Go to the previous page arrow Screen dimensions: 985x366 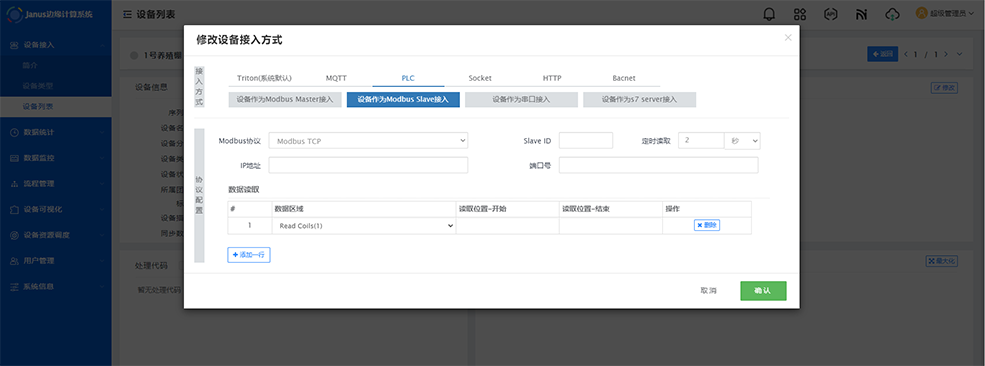click(906, 55)
